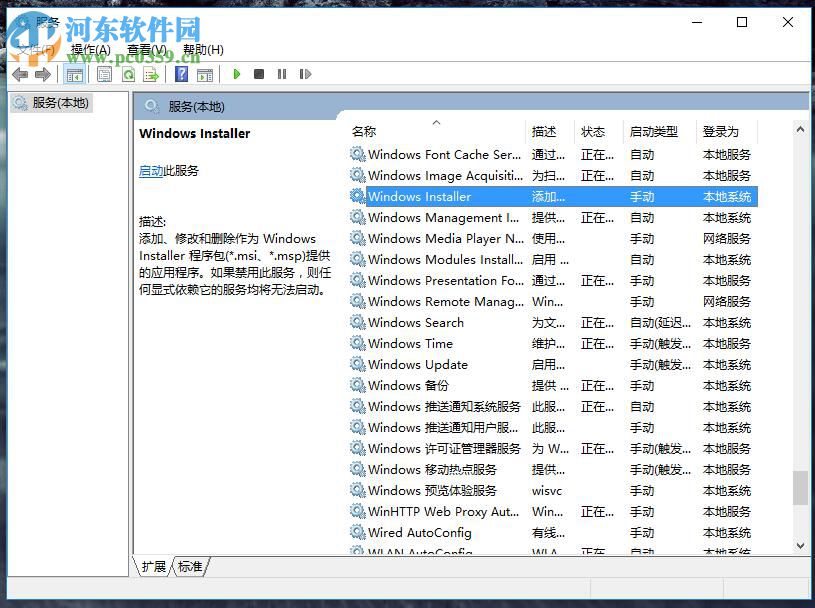The image size is (815, 608).
Task: Switch to the 扩展 tab
Action: point(152,567)
